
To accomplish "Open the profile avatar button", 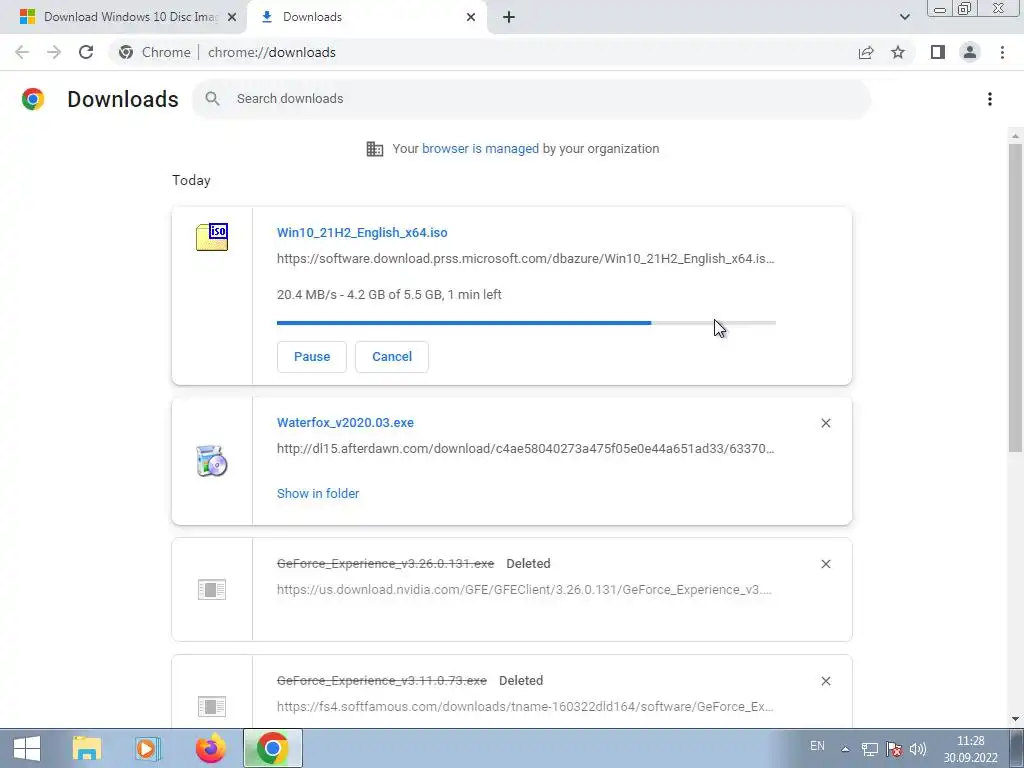I will (x=970, y=52).
